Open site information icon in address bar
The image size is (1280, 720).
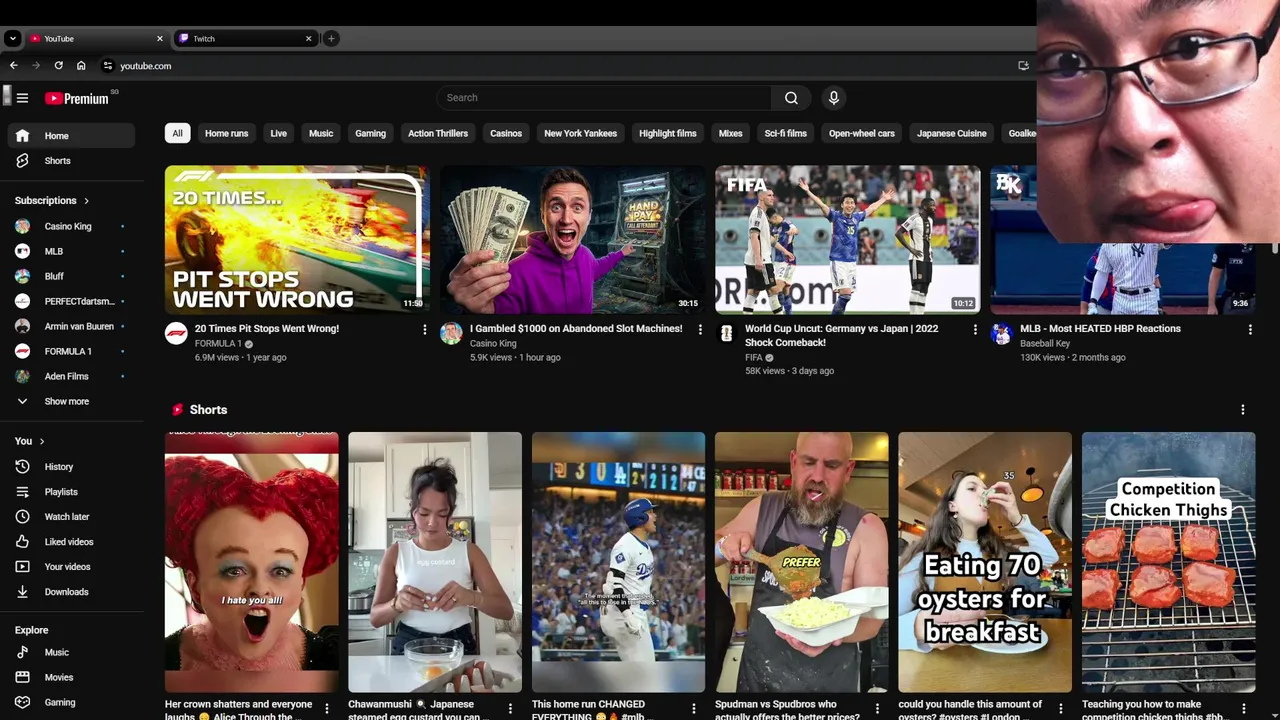pyautogui.click(x=108, y=66)
